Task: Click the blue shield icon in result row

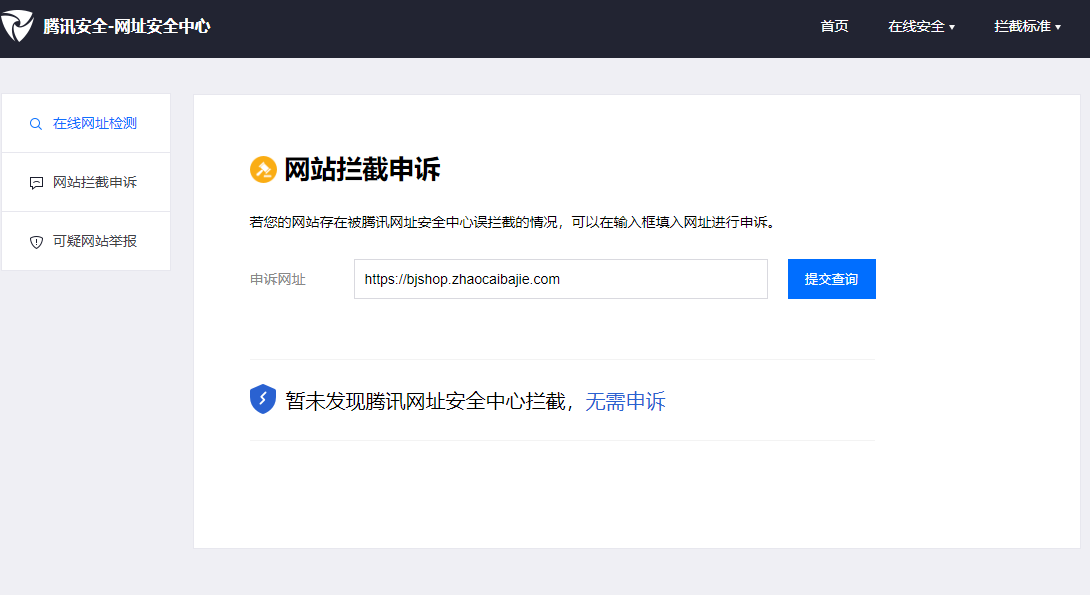Action: [263, 399]
